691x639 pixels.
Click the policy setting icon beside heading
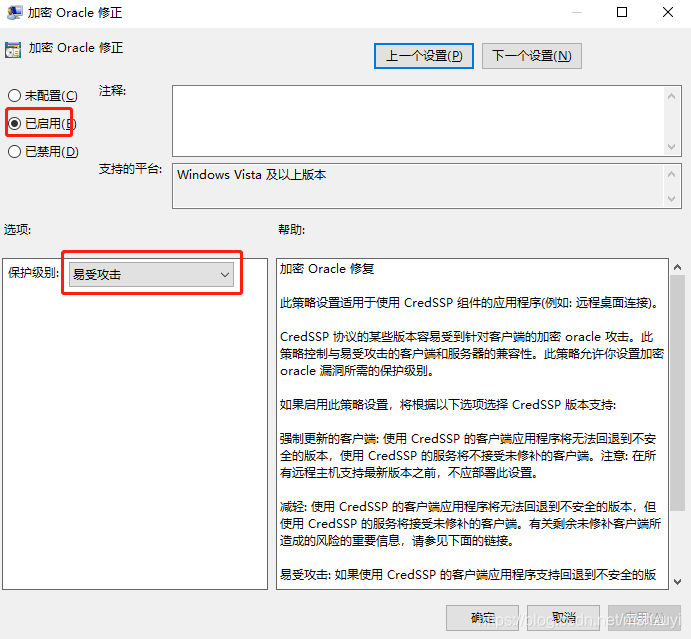click(13, 50)
